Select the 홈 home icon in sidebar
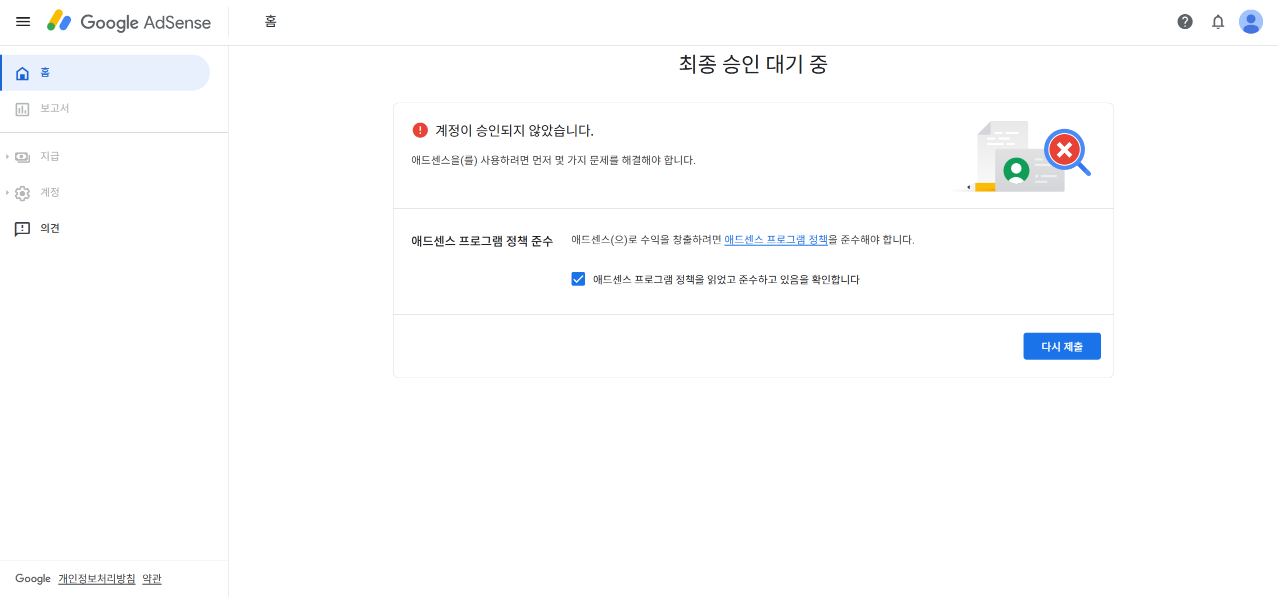This screenshot has height=610, width=1282. coord(22,72)
